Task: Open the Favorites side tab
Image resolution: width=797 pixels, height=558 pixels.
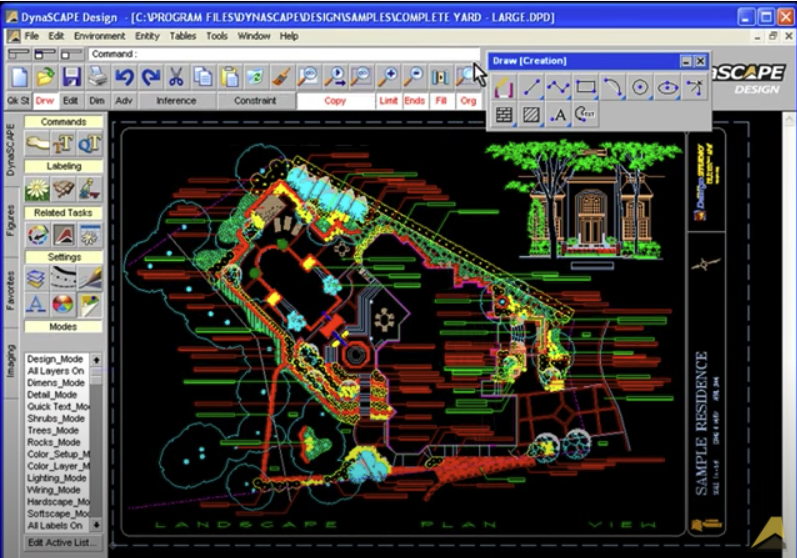Action: pos(11,291)
